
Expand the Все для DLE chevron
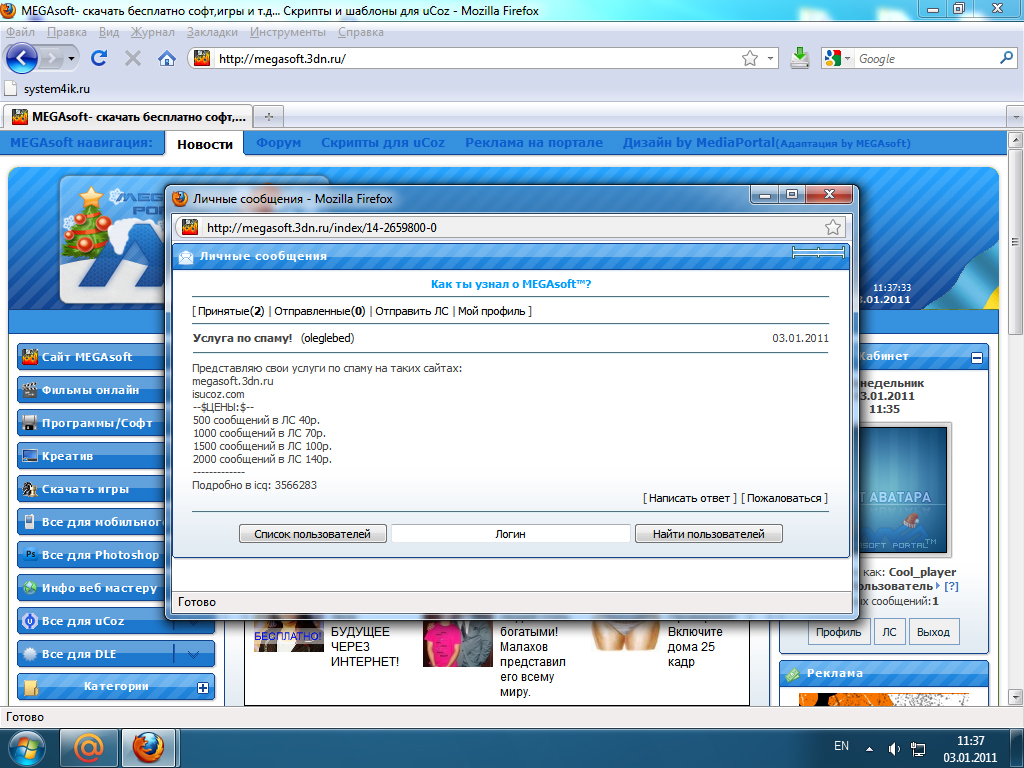coord(193,654)
